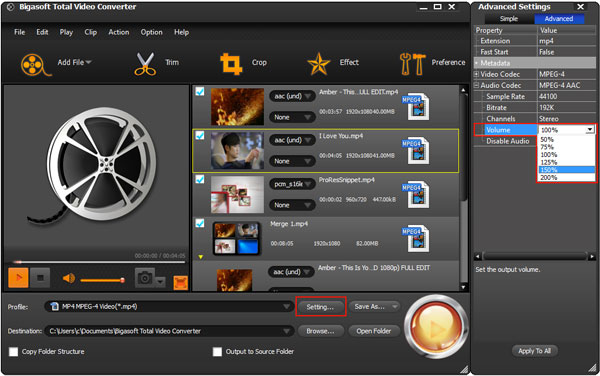
Task: Open pcm_s16le audio dropdown for ProResSnippet
Action: (292, 184)
